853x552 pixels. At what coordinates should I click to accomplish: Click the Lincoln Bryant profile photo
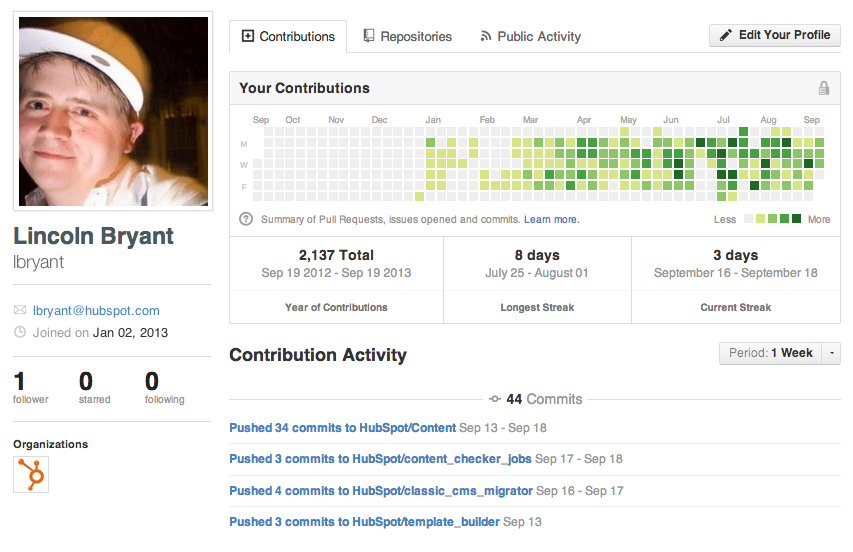[113, 111]
